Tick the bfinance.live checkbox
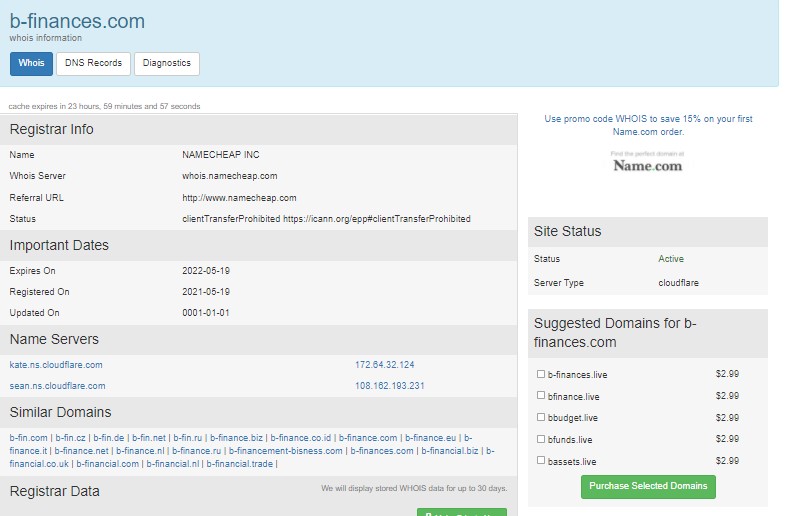The width and height of the screenshot is (802, 516). 541,395
